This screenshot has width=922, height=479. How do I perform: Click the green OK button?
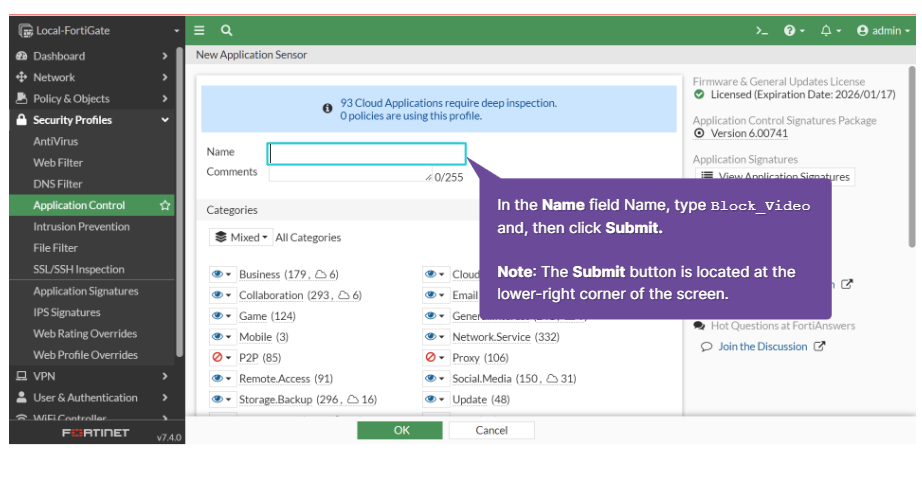[x=400, y=430]
